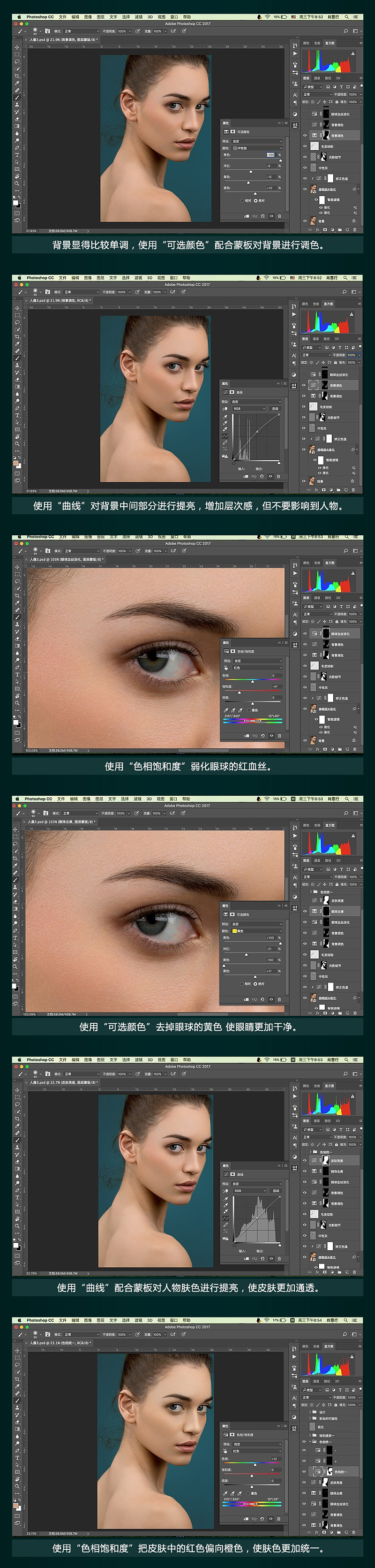
Task: Switch to 通道 tab in the fourth screenshot
Action: 317,860
